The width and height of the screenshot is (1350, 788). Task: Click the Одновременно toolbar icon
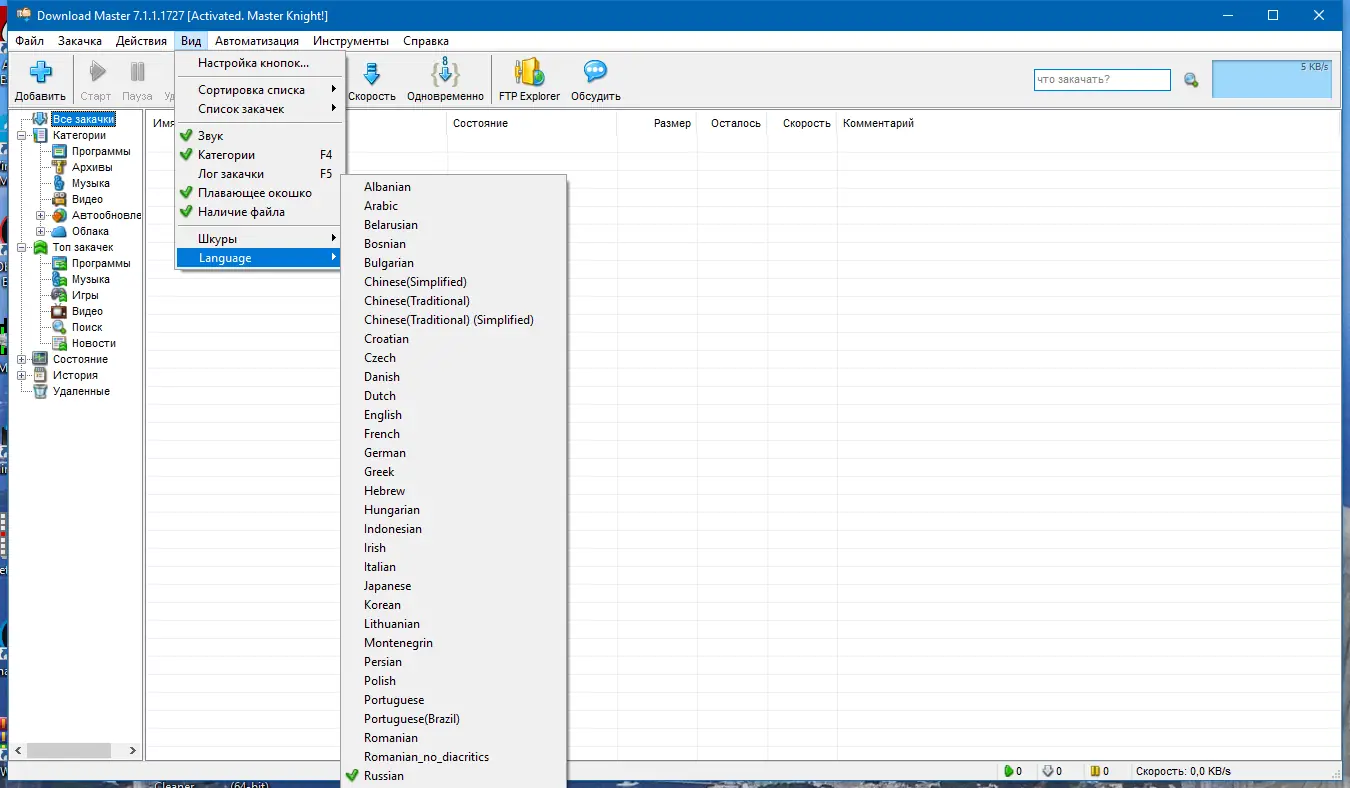[445, 72]
